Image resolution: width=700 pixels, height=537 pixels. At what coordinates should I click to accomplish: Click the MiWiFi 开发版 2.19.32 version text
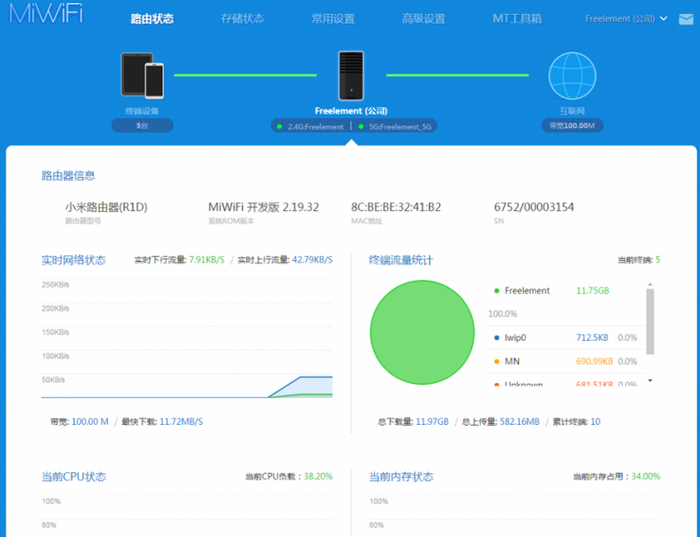[x=263, y=207]
